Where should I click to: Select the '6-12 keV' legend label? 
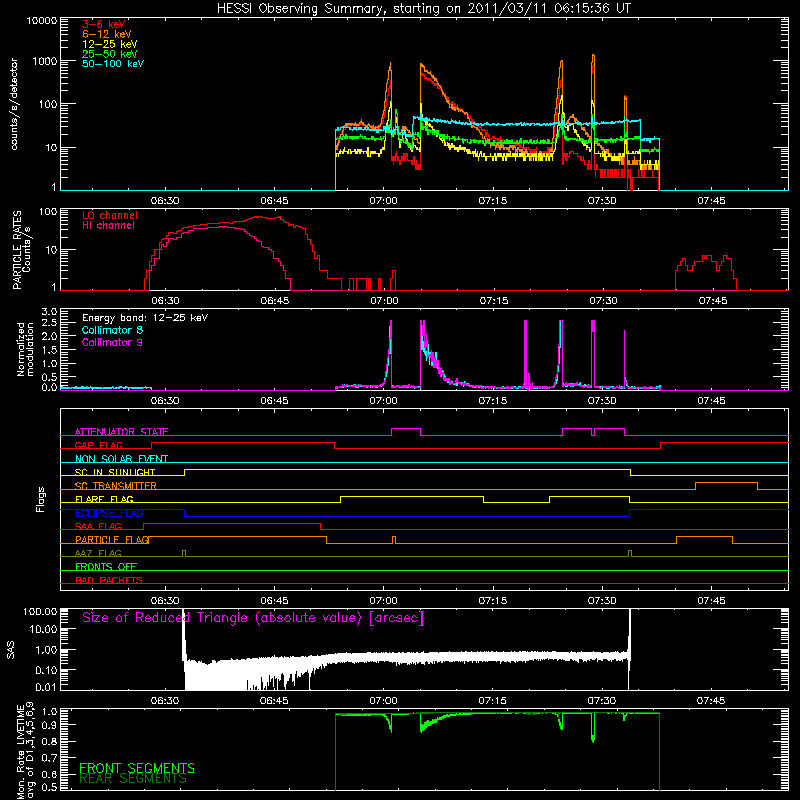tap(107, 34)
